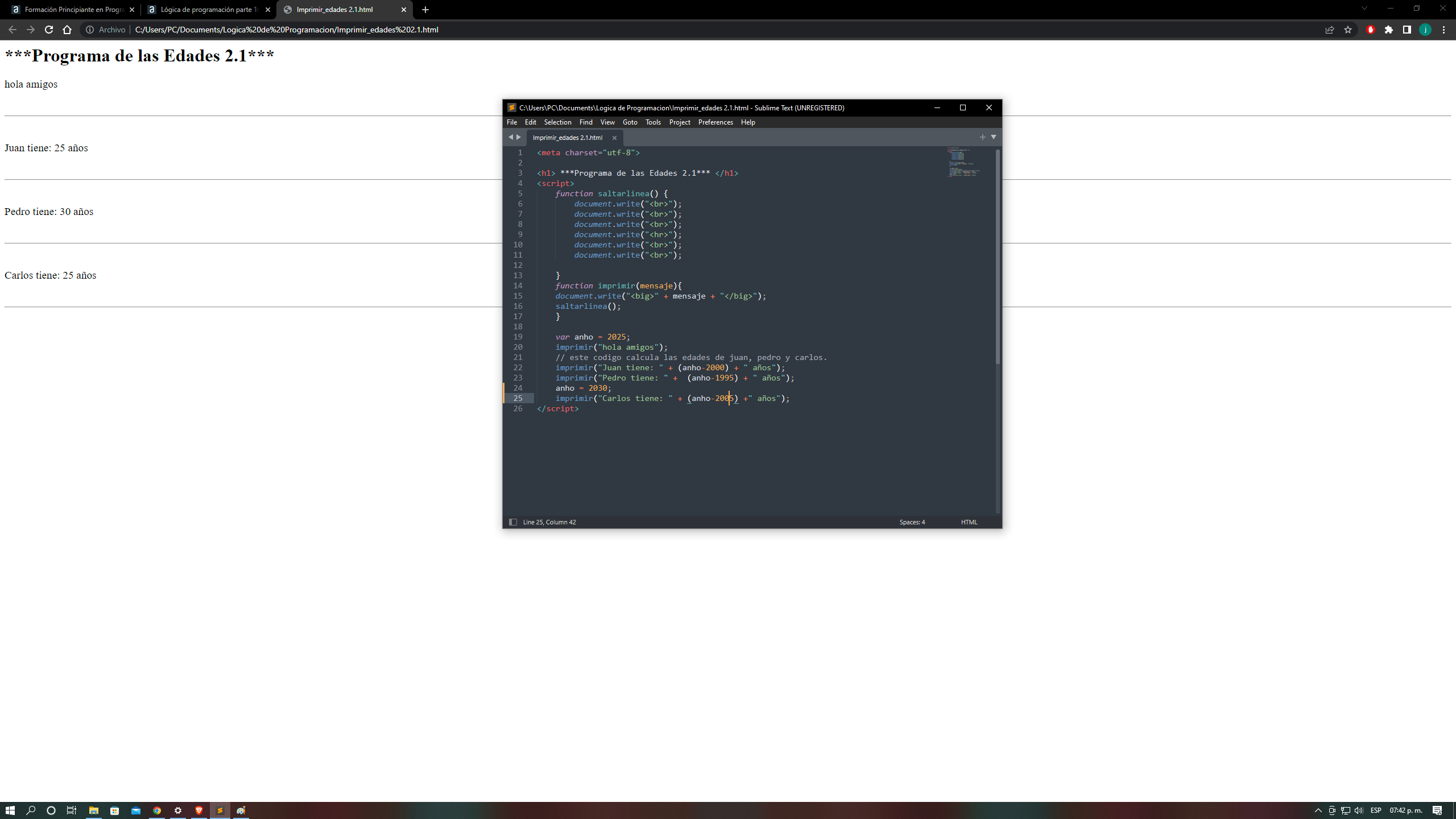This screenshot has width=1456, height=819.
Task: Click the Sublime vertical scrollbar
Action: (998, 256)
